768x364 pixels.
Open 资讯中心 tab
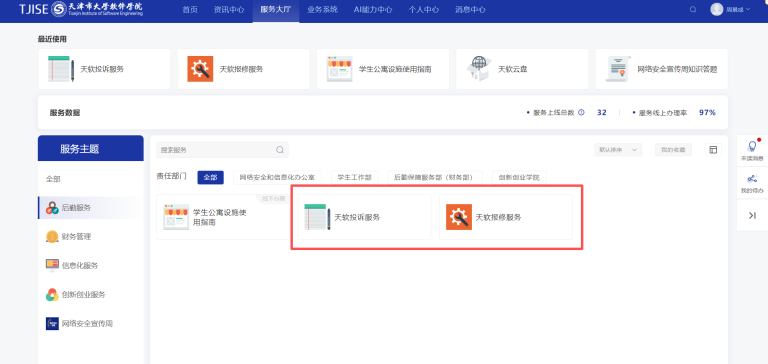point(229,9)
